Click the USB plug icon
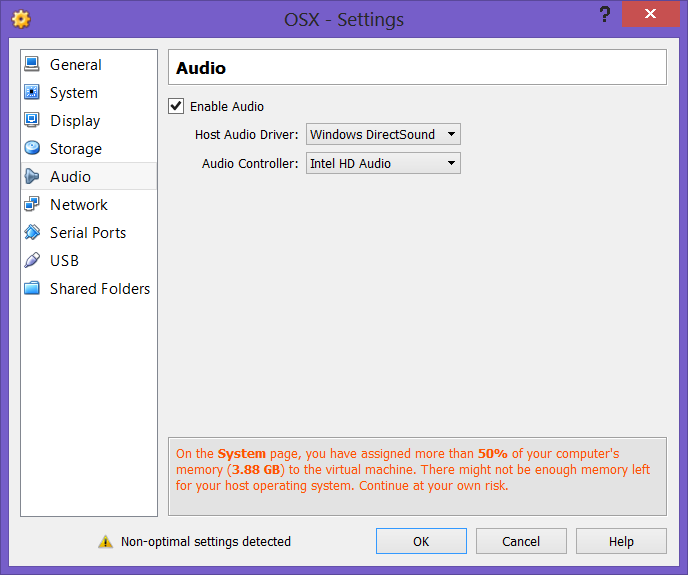The image size is (688, 575). coord(32,260)
